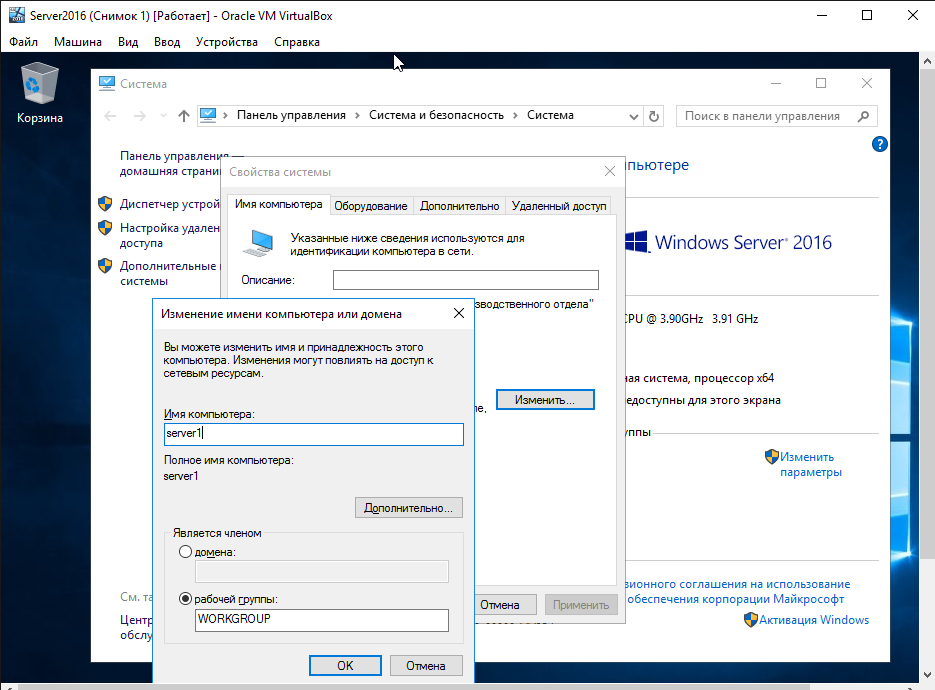Screen dimensions: 935x690
Task: Click search magnifier icon in control panel
Action: pyautogui.click(x=863, y=116)
